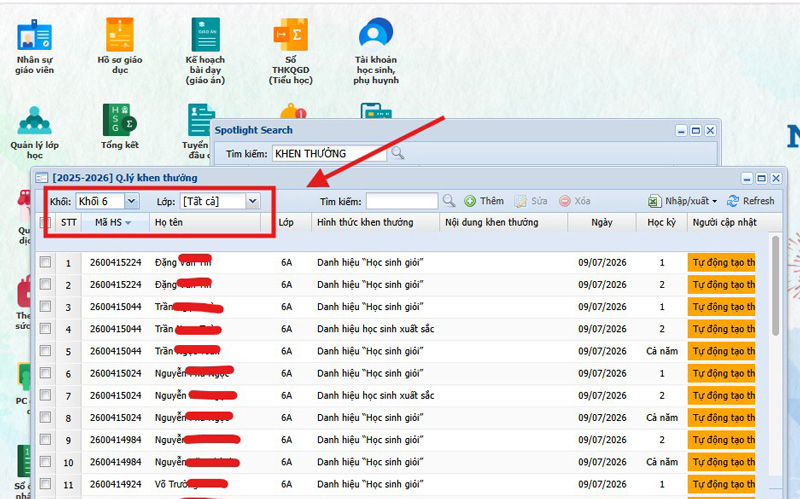
Task: Click the grid vertical scrollbar thumb
Action: pyautogui.click(x=776, y=285)
